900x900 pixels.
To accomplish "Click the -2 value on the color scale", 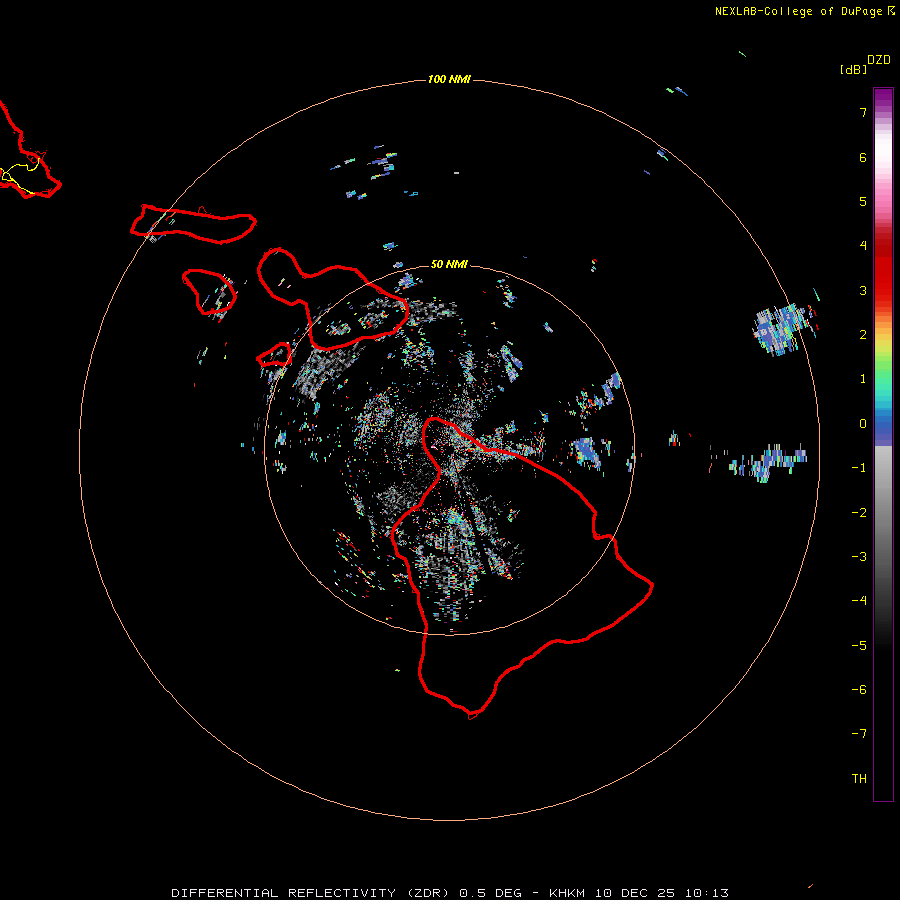I will 859,513.
